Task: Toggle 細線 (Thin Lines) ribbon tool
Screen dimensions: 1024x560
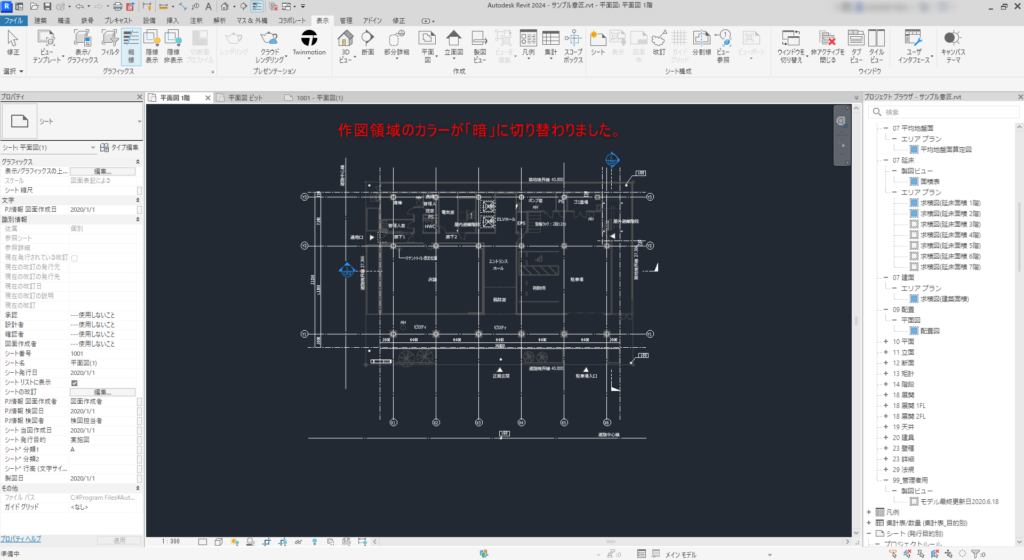Action: coord(131,46)
